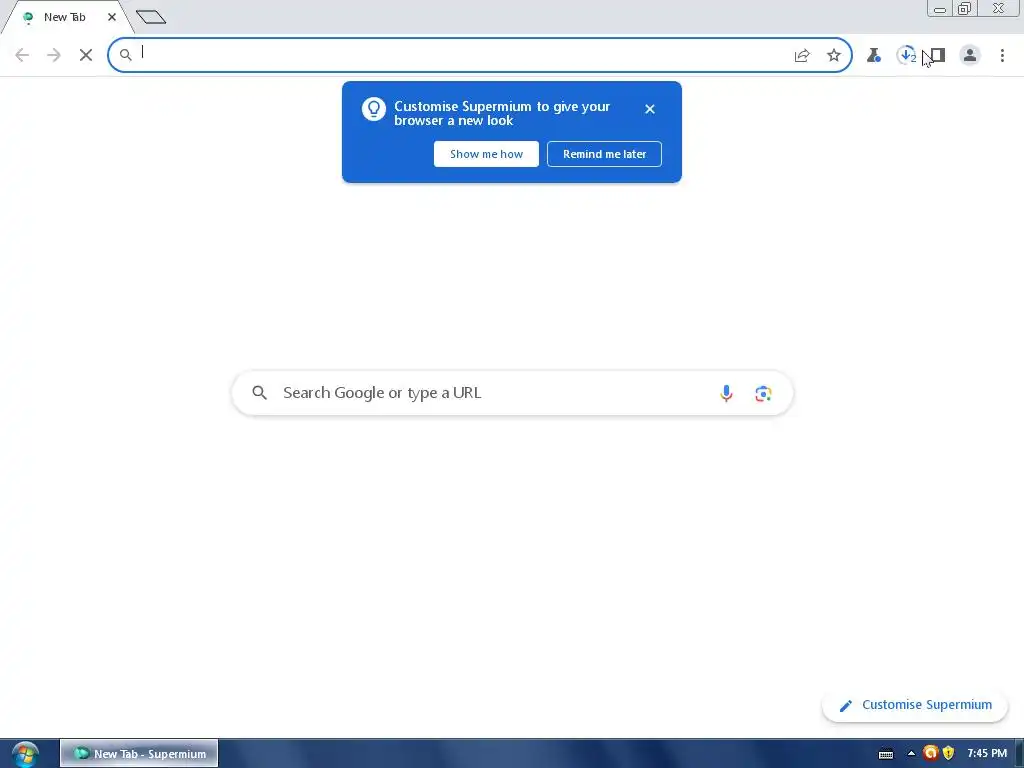Click the address bar search magnifier icon
The width and height of the screenshot is (1024, 768).
(x=125, y=55)
